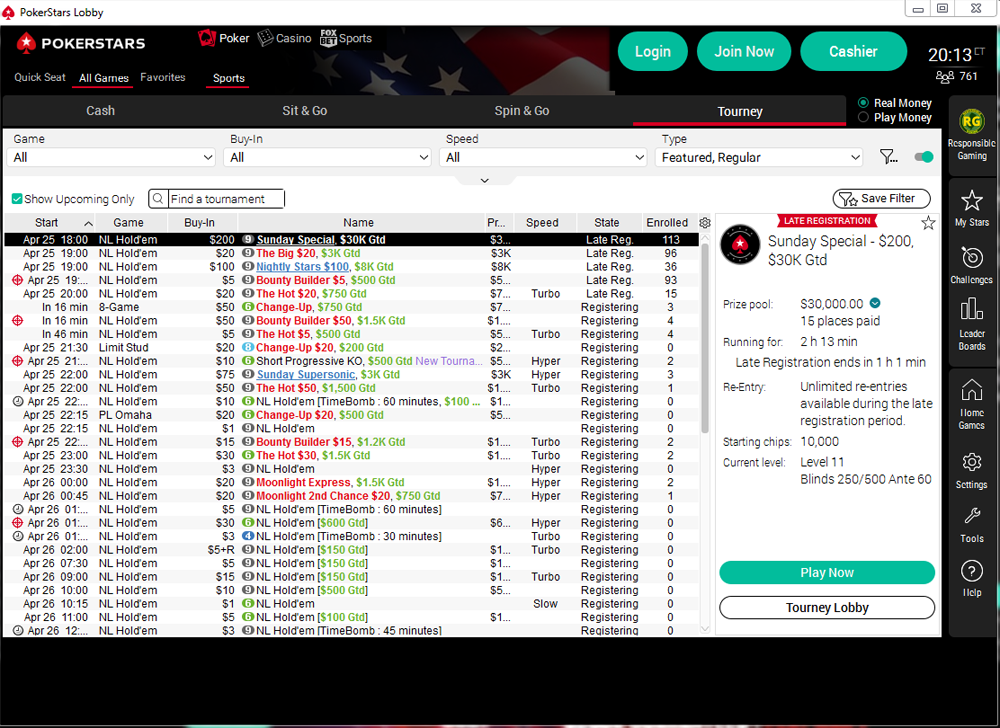This screenshot has height=728, width=1000.
Task: Click Sunday Special tournament logo chip
Action: click(740, 244)
